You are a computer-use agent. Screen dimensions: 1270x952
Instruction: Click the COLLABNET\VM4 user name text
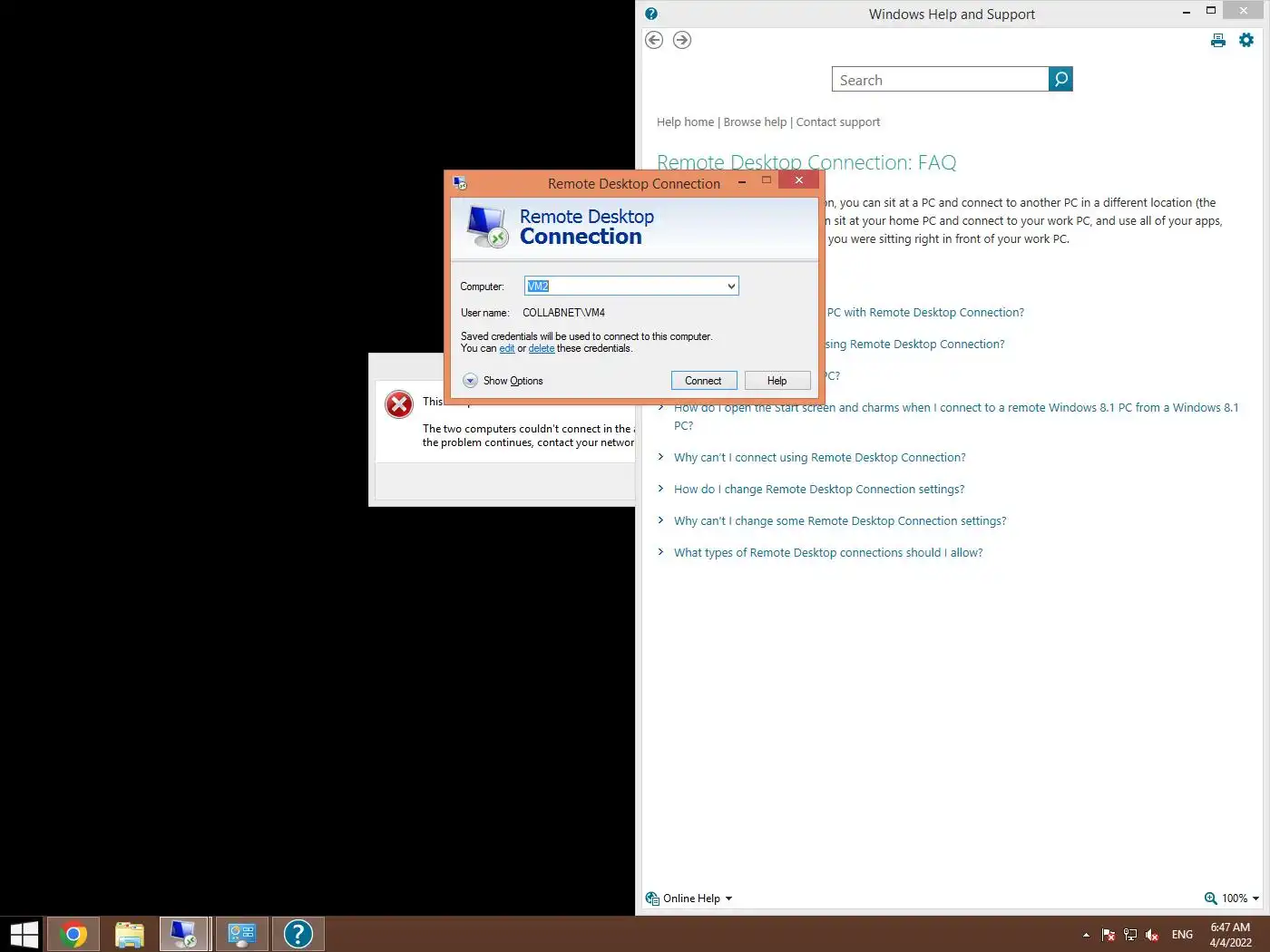coord(563,313)
